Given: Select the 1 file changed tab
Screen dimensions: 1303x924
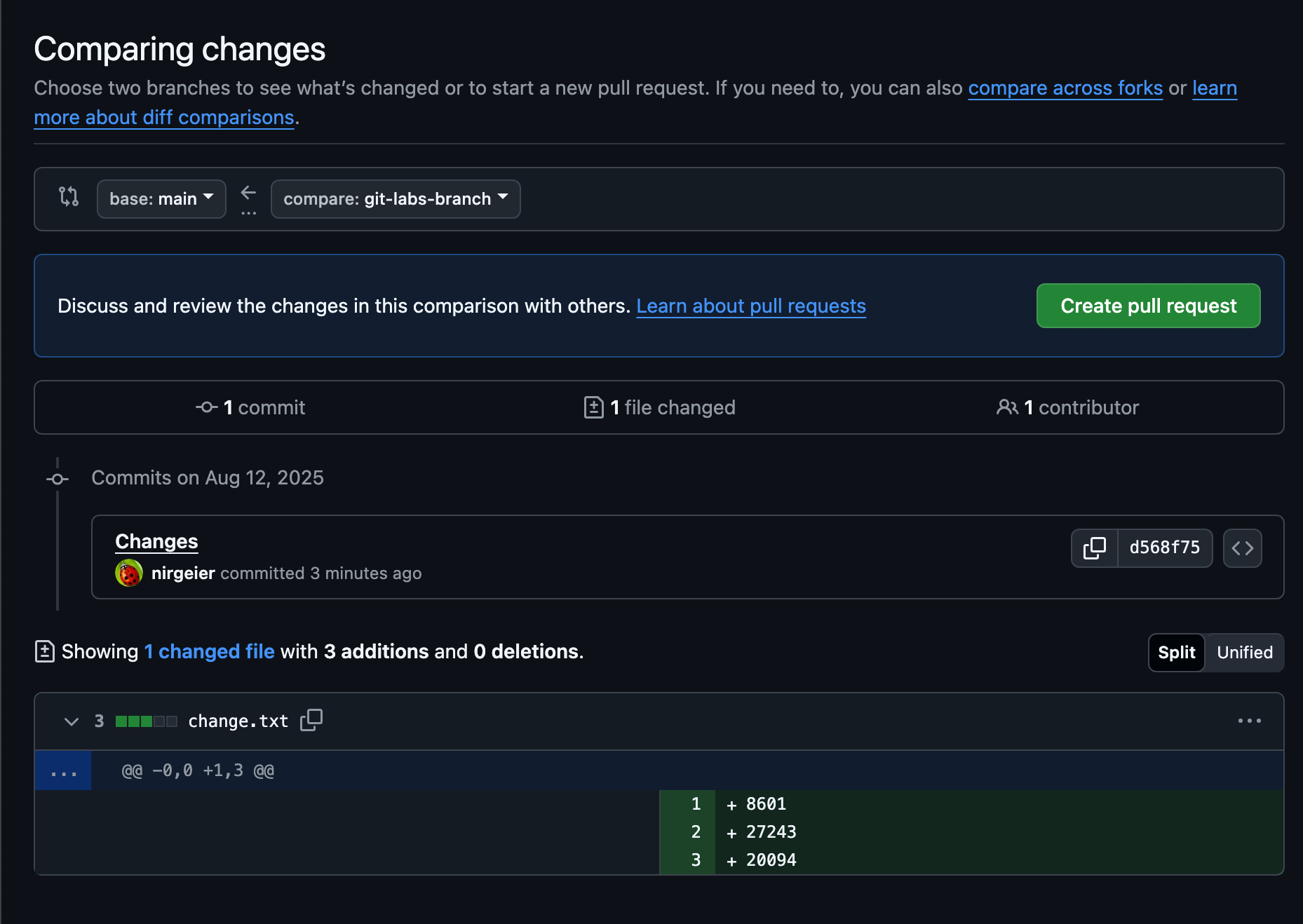Looking at the screenshot, I should tap(659, 407).
